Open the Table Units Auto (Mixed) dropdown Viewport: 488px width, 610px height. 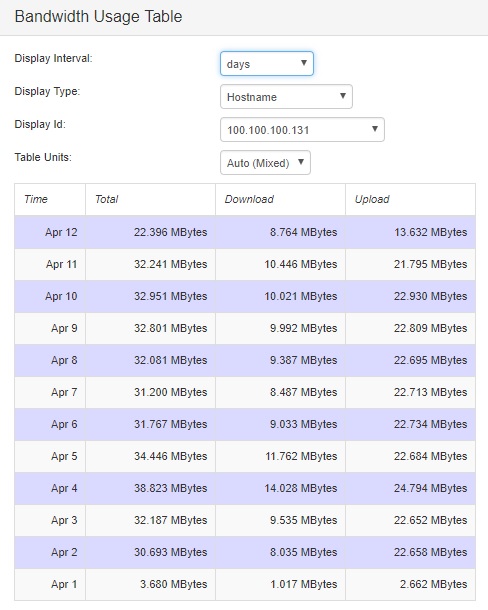pos(265,163)
